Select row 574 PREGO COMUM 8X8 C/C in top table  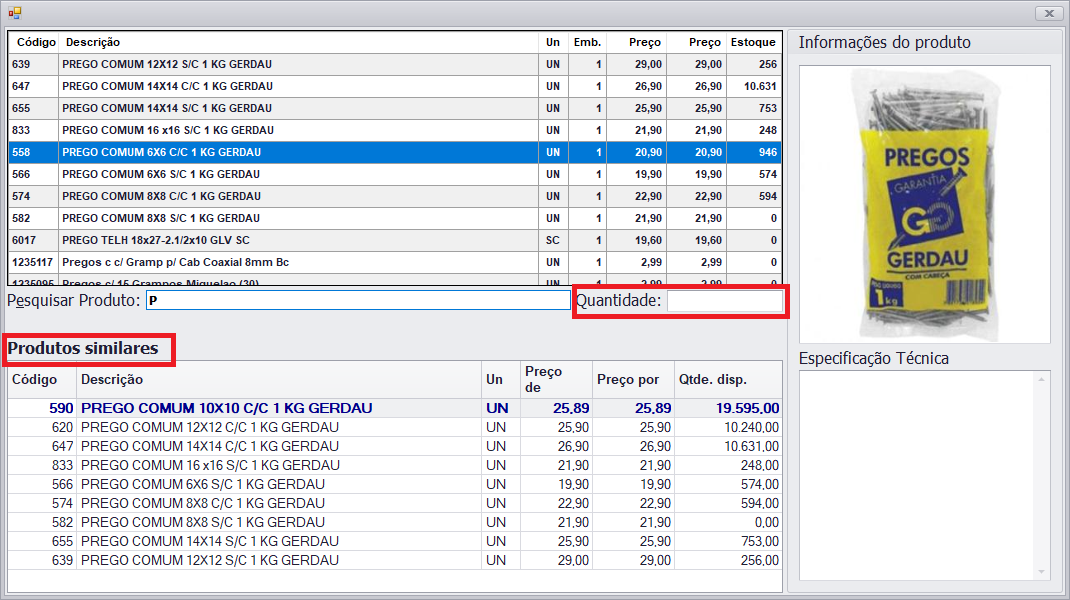pyautogui.click(x=394, y=196)
